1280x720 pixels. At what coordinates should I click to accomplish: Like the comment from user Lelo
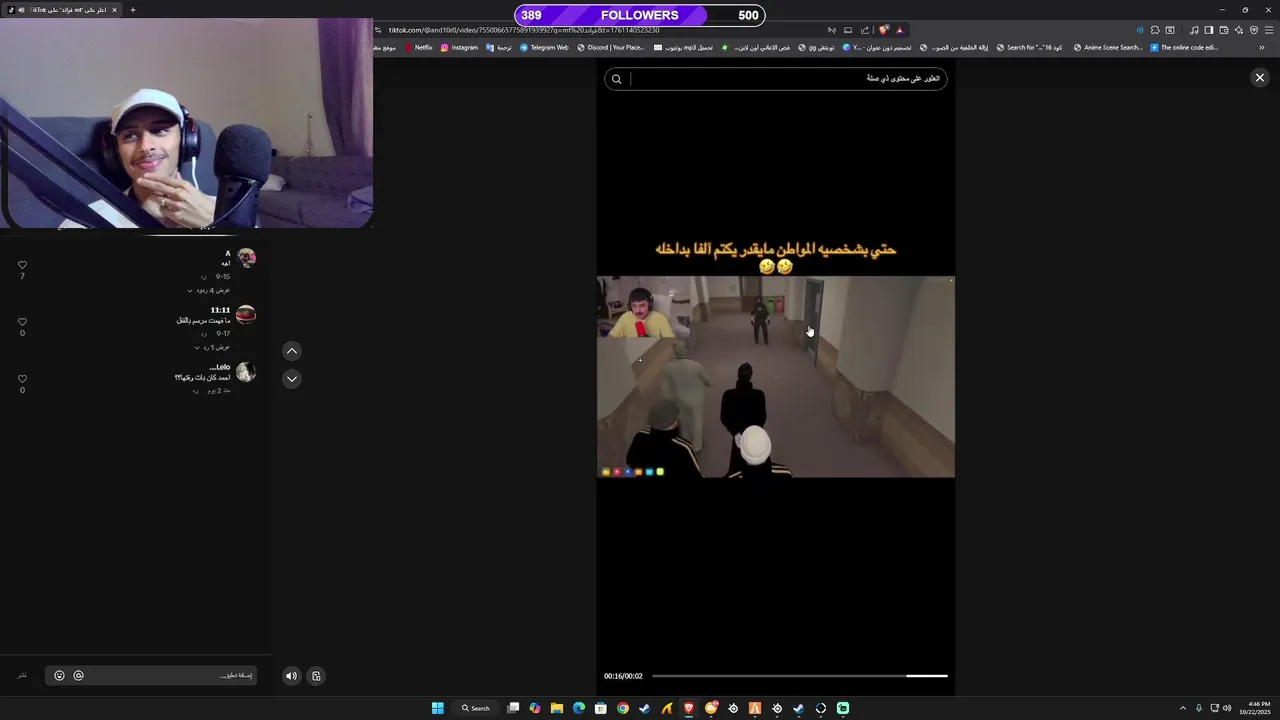click(22, 379)
